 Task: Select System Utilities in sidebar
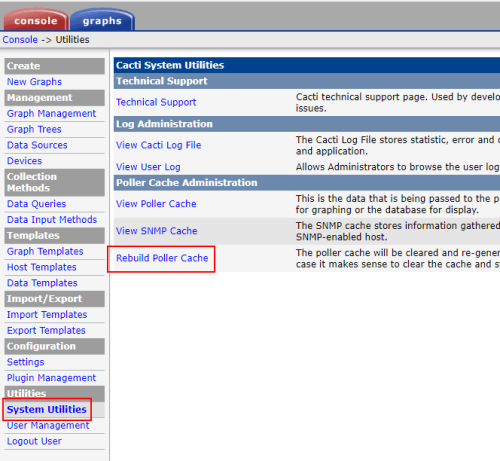47,409
